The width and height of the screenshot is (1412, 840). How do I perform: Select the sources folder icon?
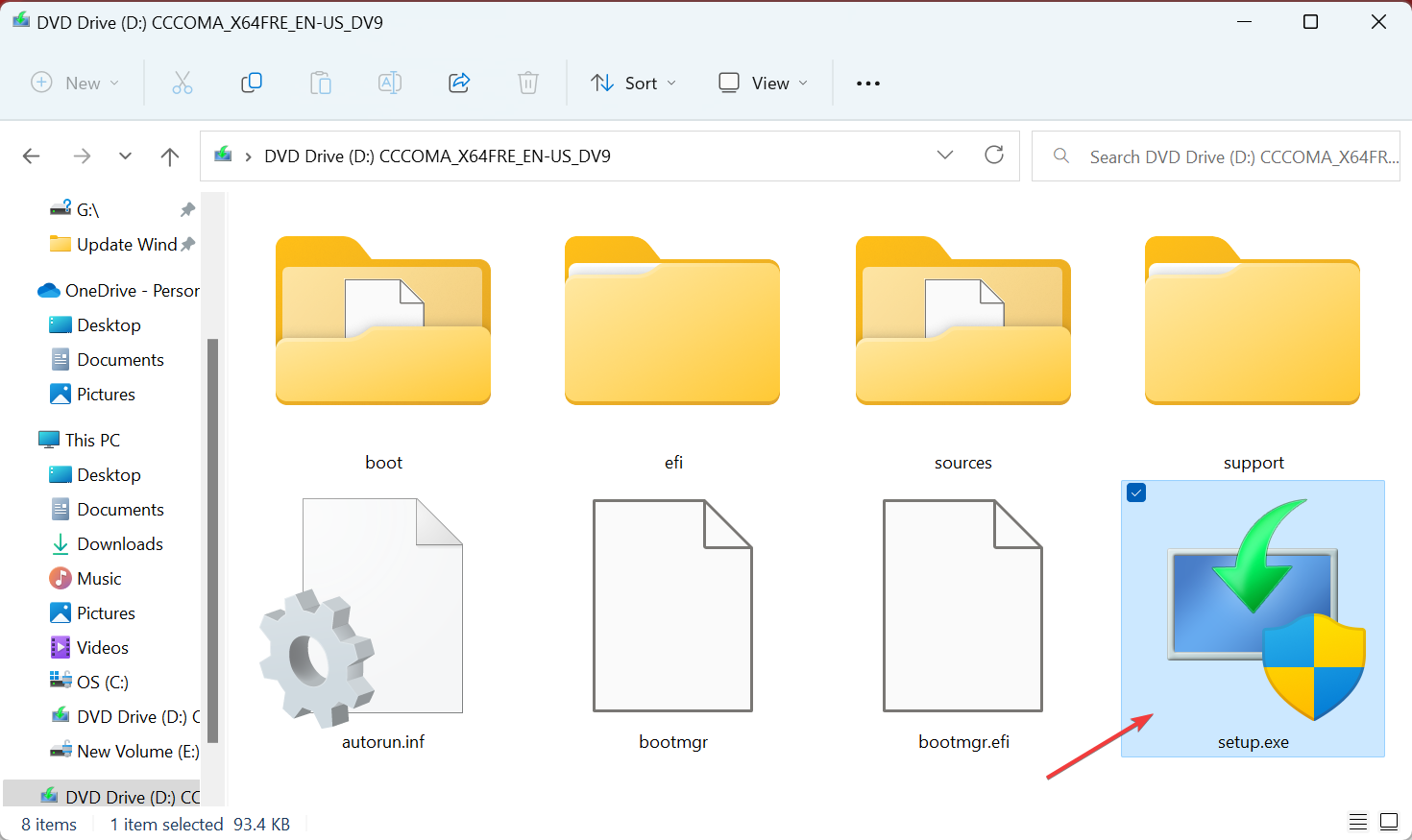point(963,321)
